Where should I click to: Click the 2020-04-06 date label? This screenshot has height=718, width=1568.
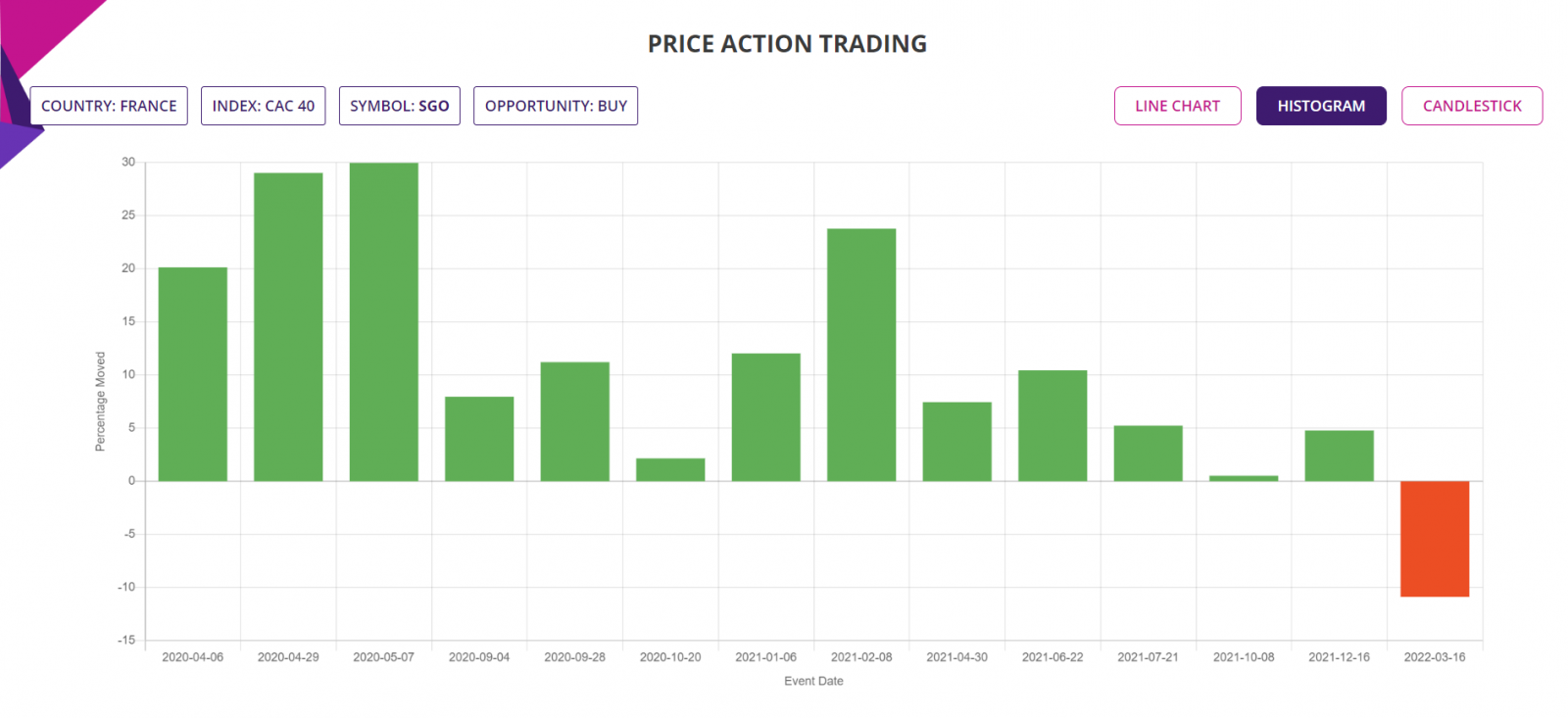point(193,657)
